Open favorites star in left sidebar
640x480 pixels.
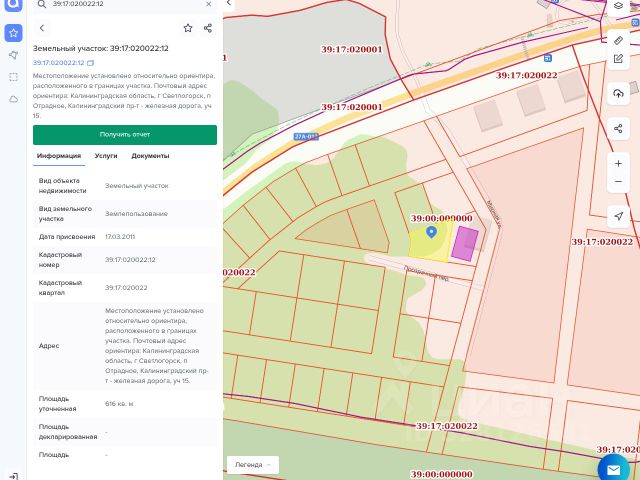click(x=13, y=33)
